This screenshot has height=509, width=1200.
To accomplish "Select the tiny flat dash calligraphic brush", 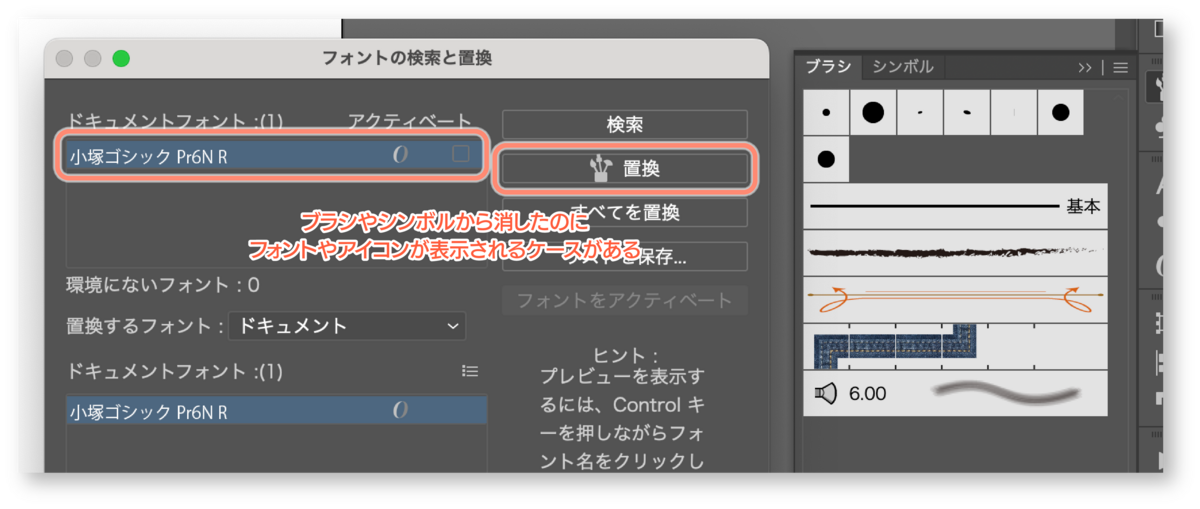I will point(920,112).
